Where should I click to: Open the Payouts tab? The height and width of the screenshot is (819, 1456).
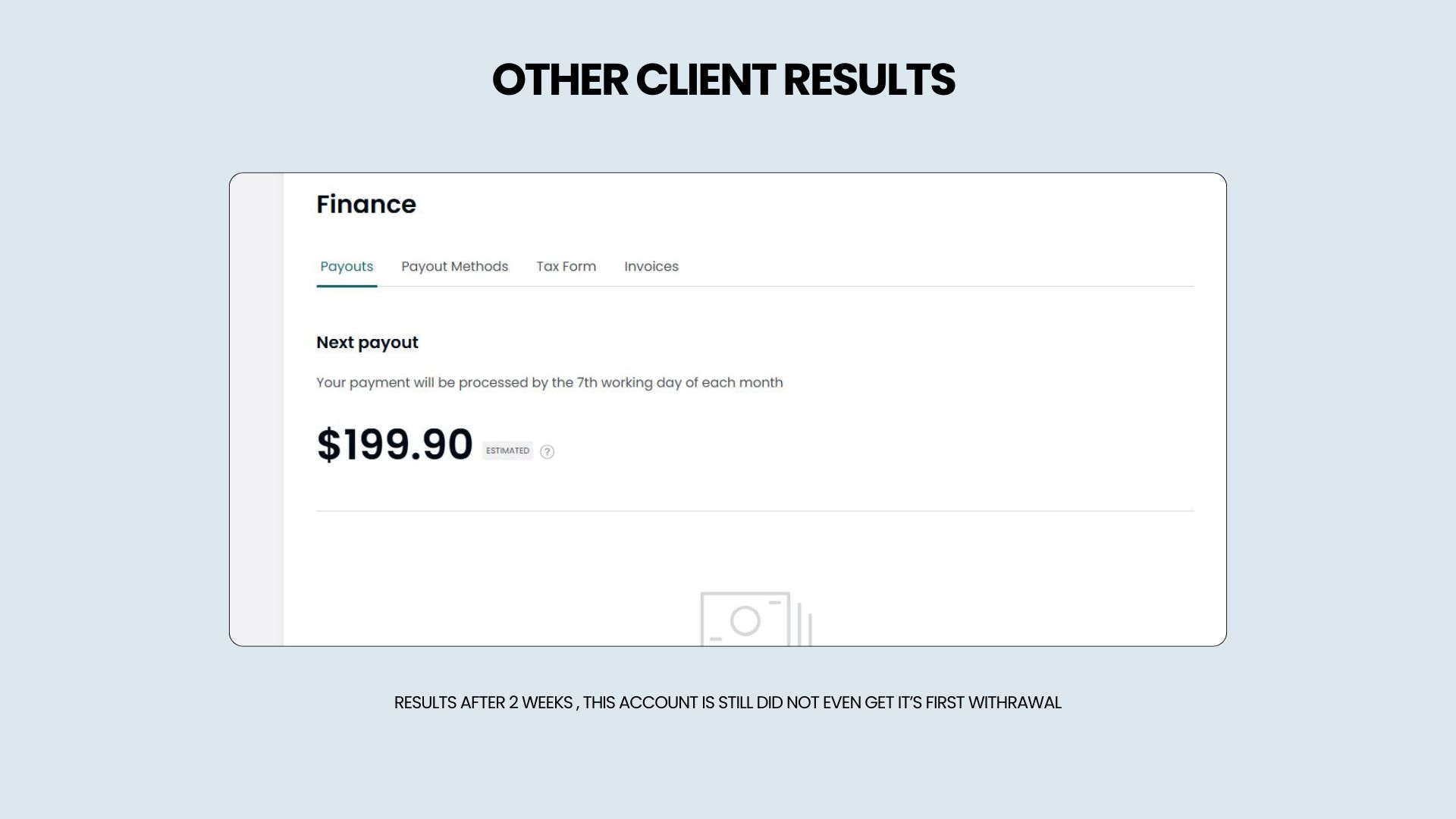347,266
